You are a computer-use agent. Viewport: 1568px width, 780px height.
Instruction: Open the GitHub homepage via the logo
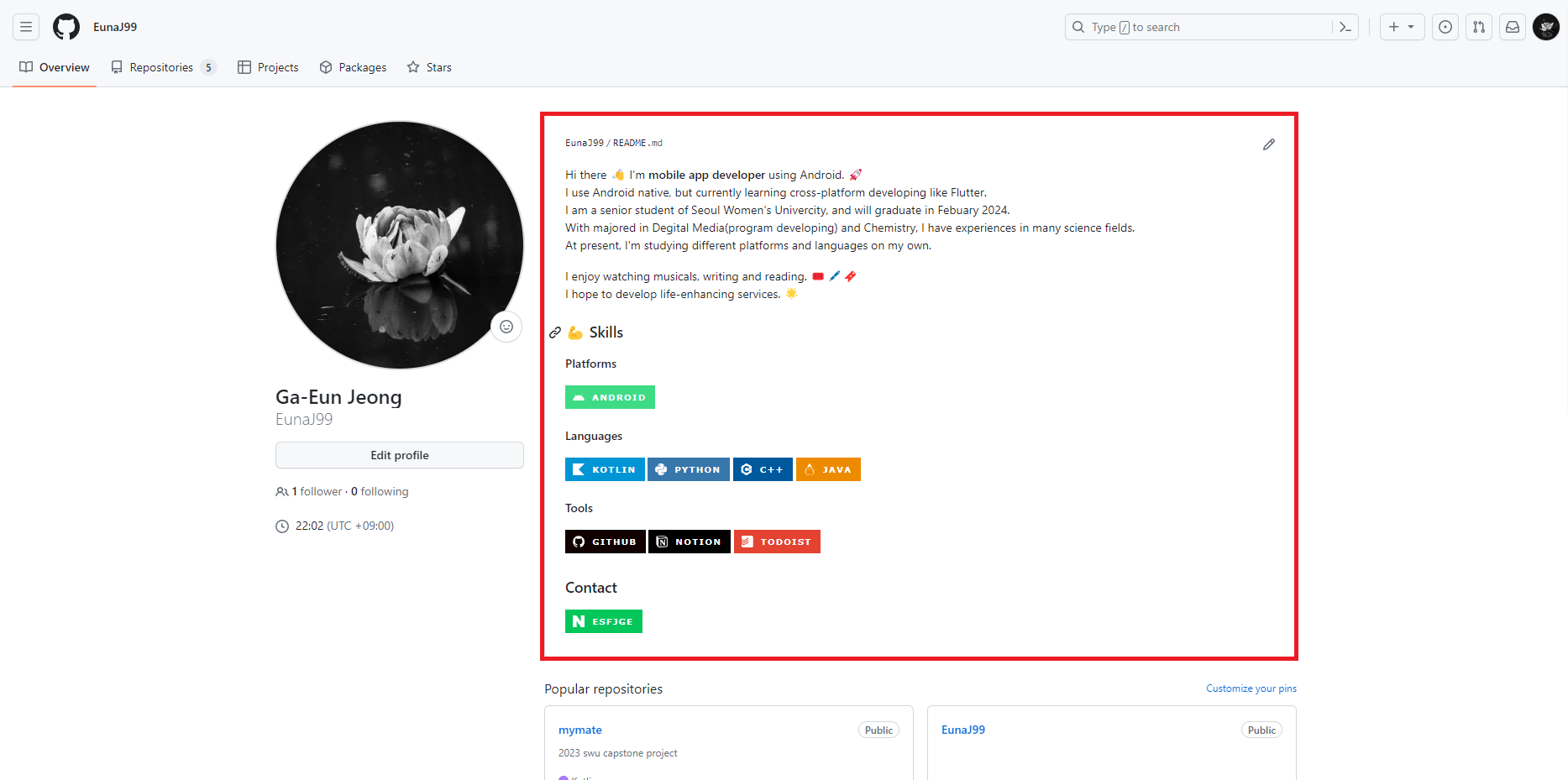point(66,26)
